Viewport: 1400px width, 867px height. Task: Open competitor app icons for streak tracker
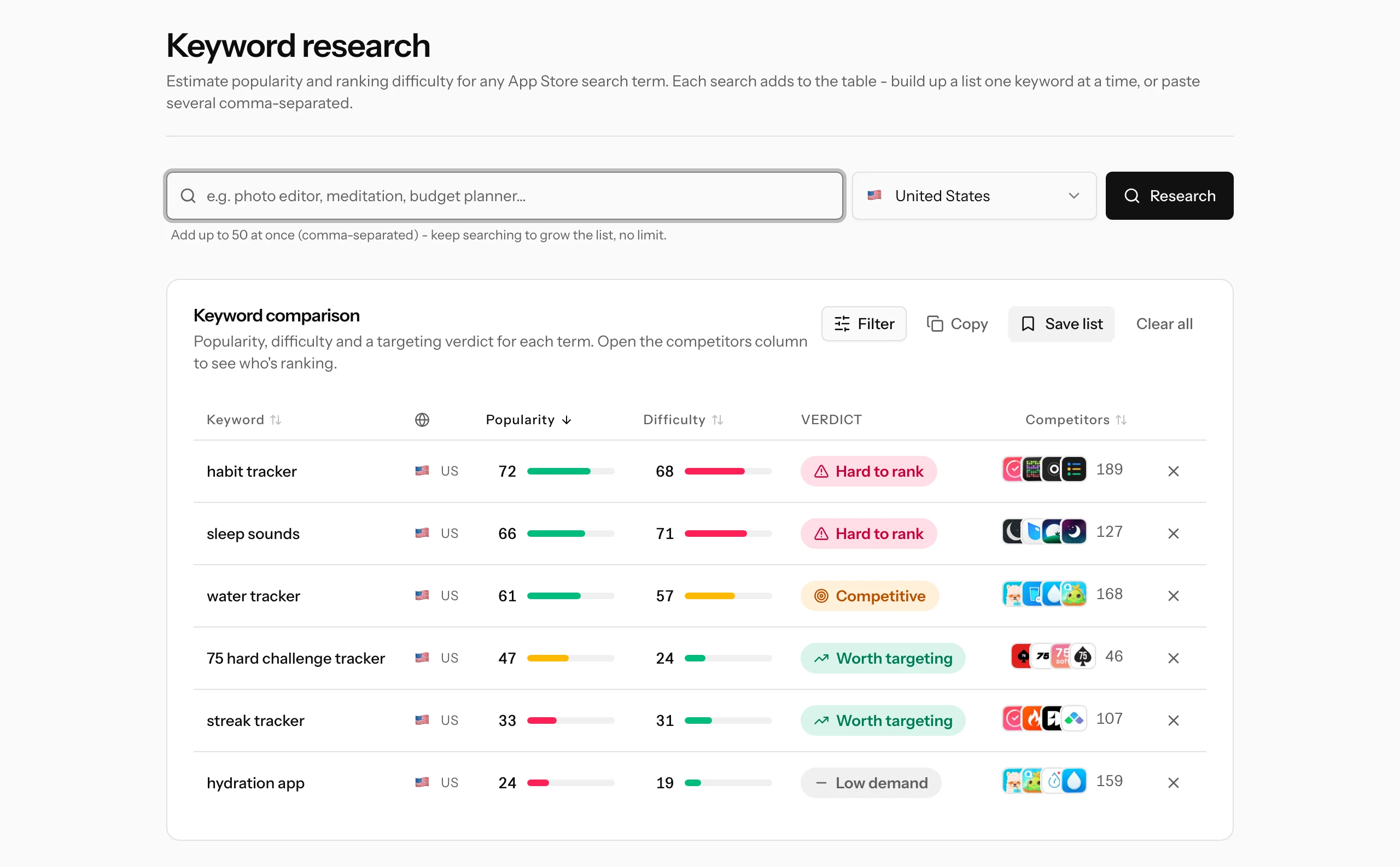(x=1044, y=718)
